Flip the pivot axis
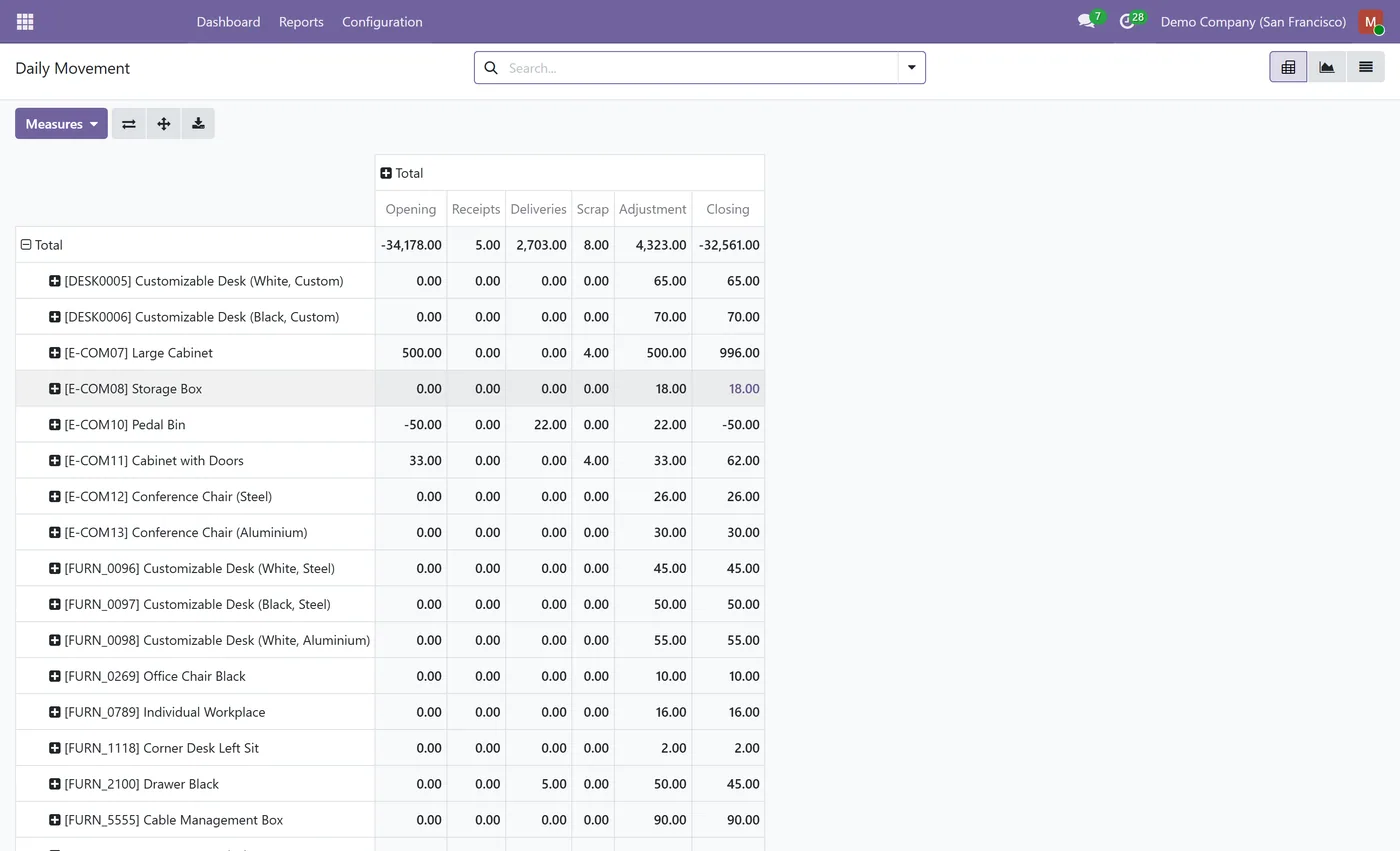 129,124
